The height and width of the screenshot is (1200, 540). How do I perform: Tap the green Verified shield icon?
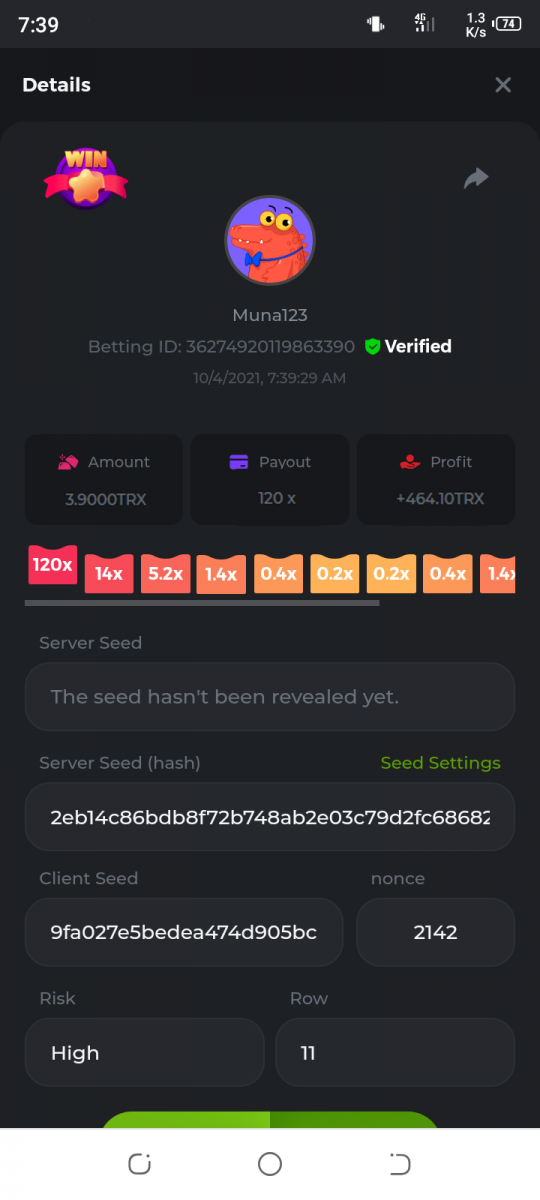pyautogui.click(x=372, y=346)
